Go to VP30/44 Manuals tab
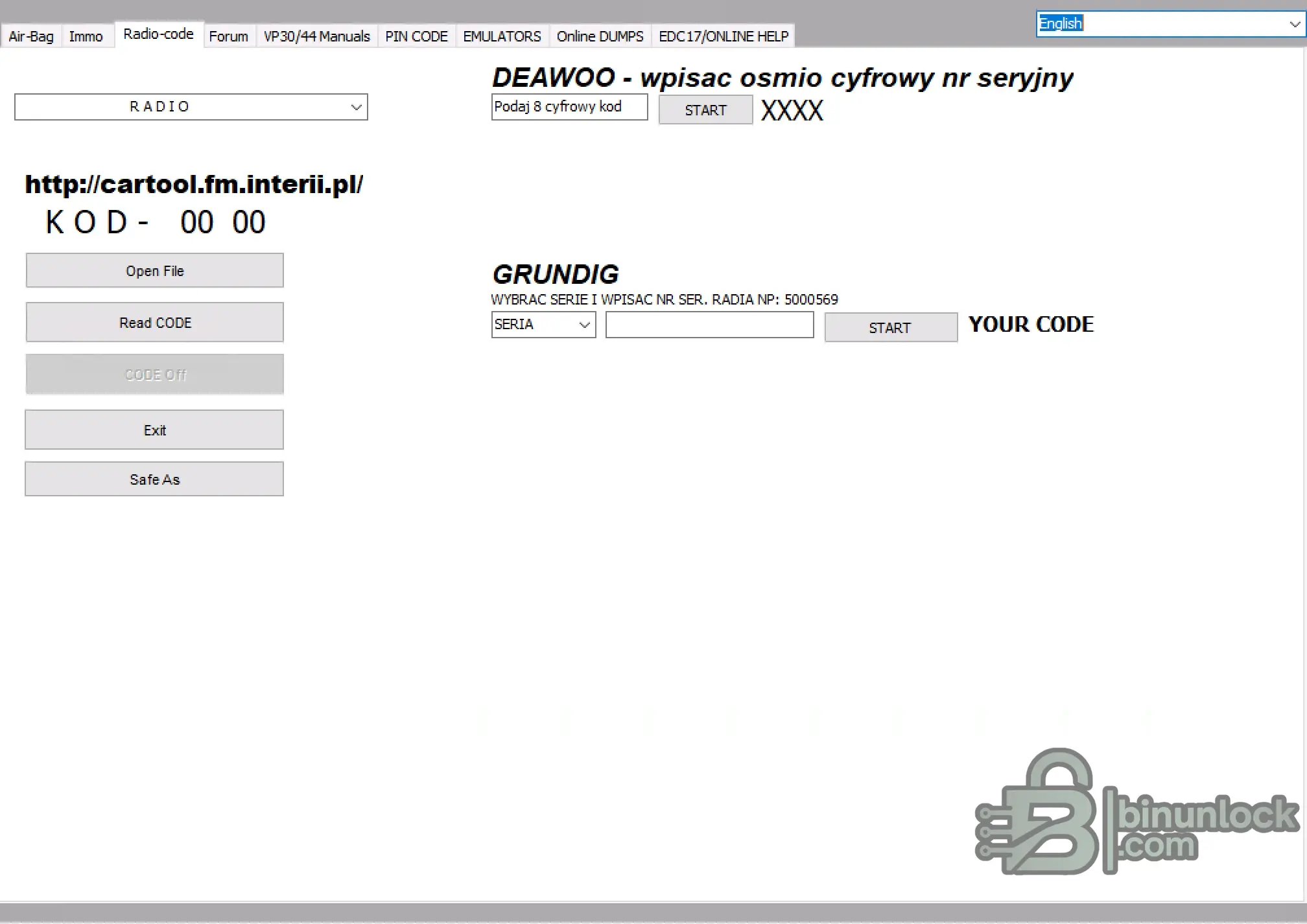 [317, 36]
